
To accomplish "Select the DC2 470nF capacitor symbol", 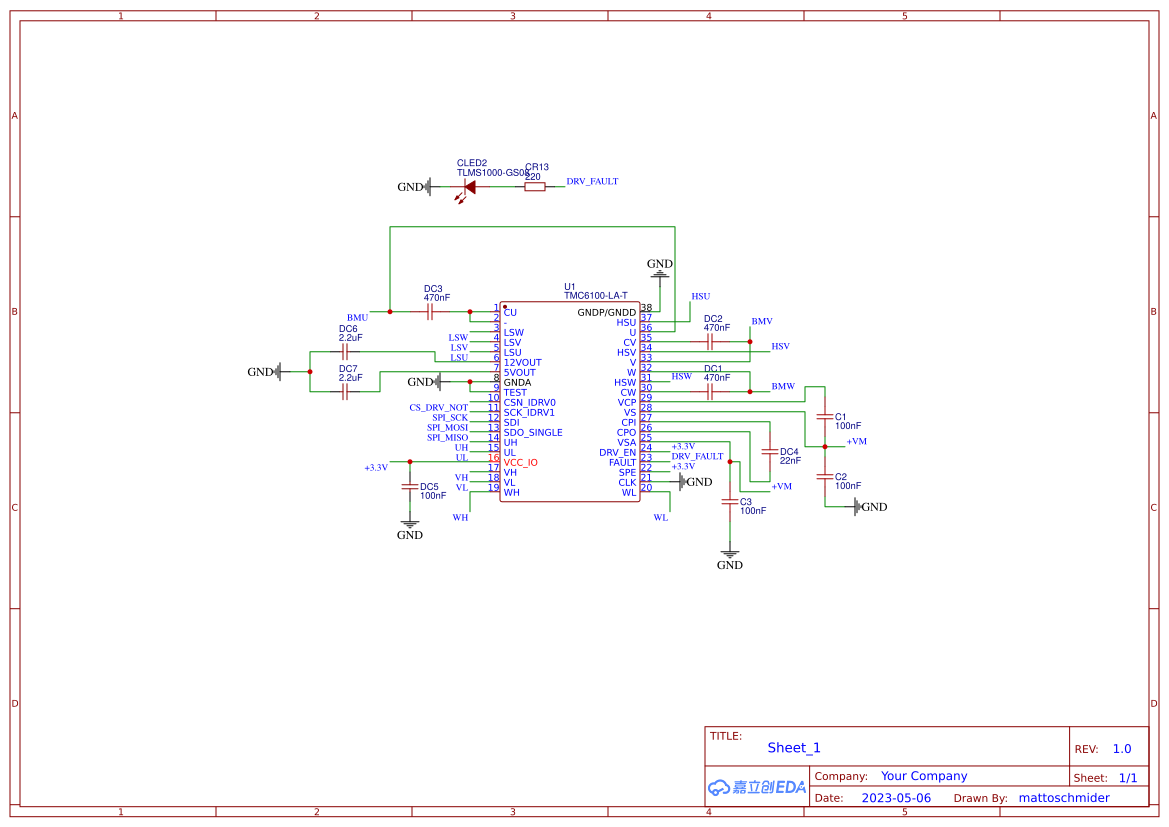I will point(711,342).
